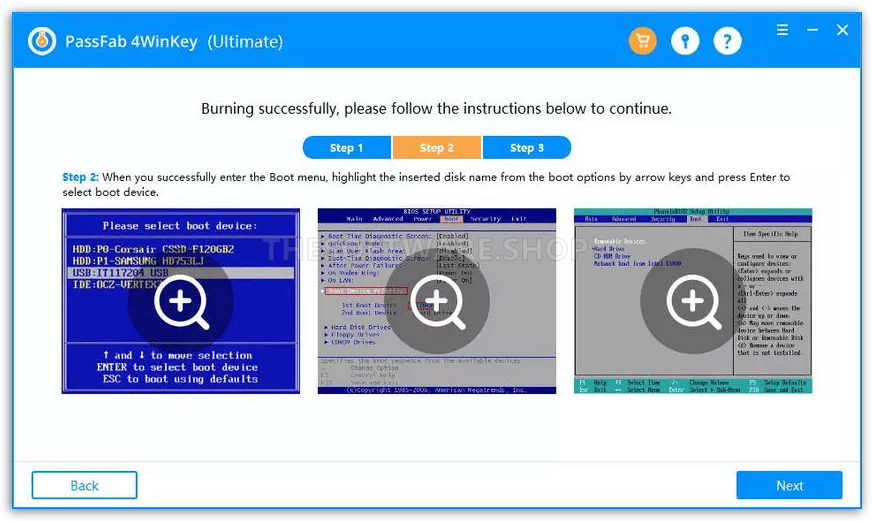The width and height of the screenshot is (874, 521).
Task: Click the Back button
Action: point(84,485)
